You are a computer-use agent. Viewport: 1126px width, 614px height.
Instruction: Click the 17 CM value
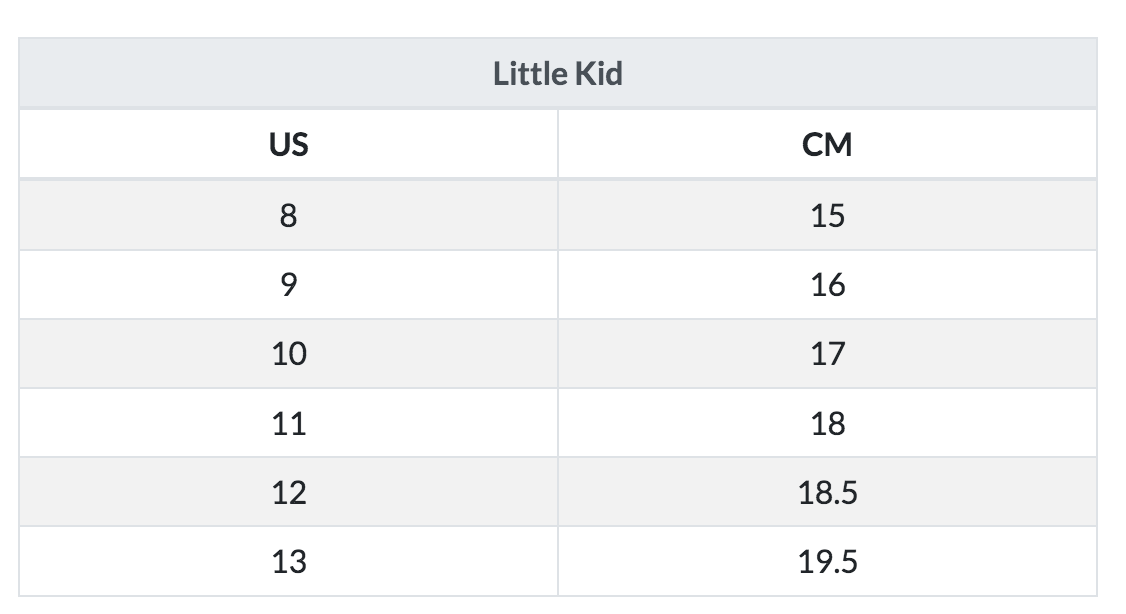(x=827, y=354)
